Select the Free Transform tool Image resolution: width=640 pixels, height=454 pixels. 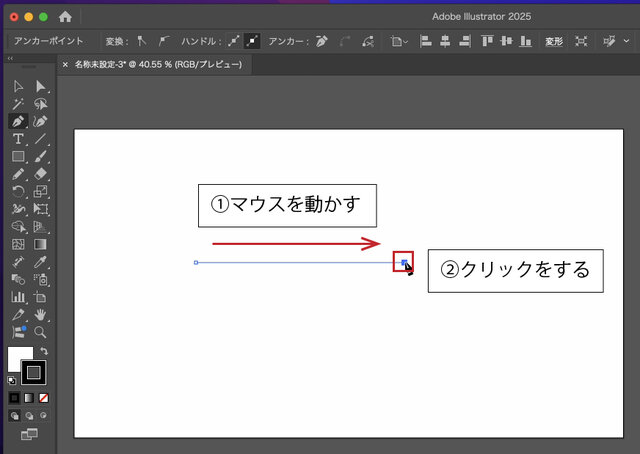coord(40,209)
